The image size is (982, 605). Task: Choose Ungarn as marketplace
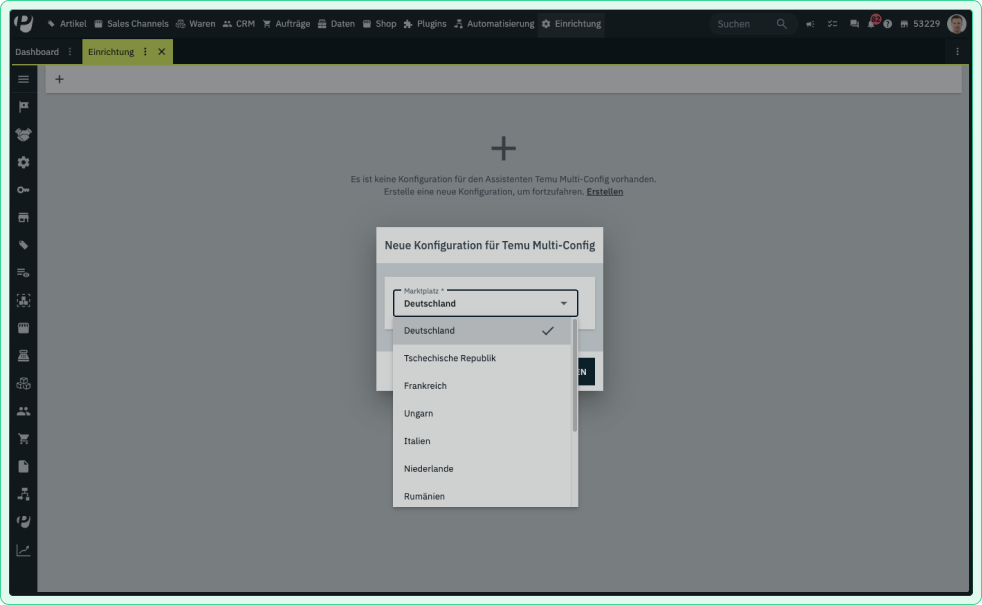click(482, 413)
